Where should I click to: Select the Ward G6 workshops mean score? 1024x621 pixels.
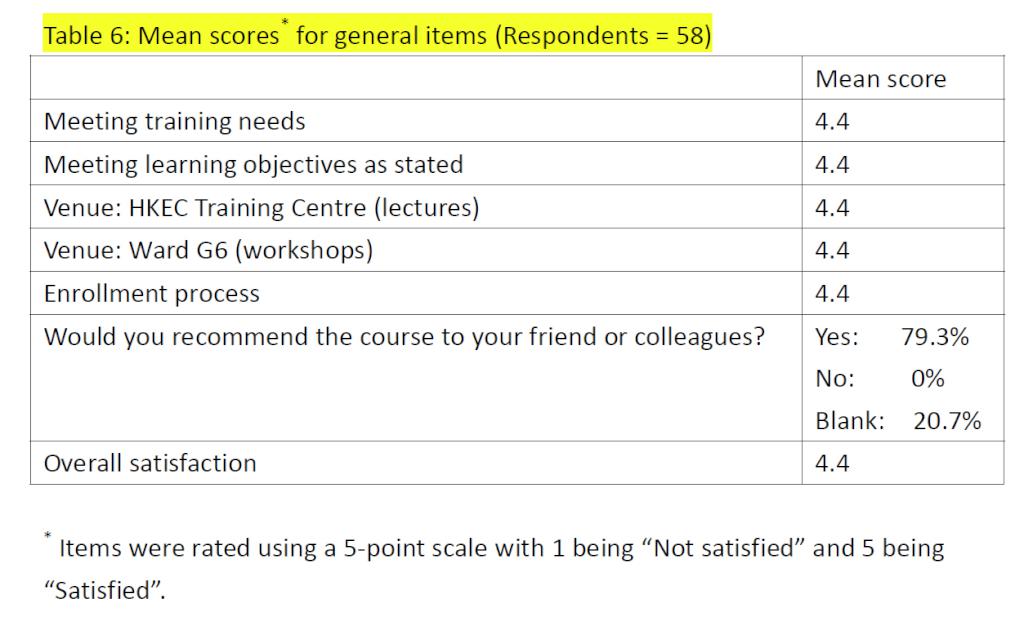tap(832, 250)
